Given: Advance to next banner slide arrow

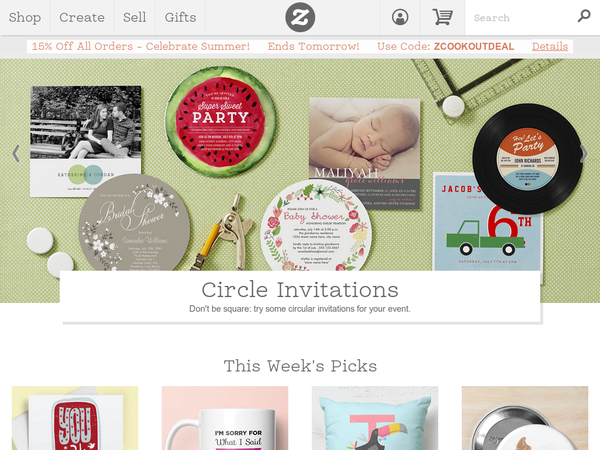Looking at the screenshot, I should 584,153.
